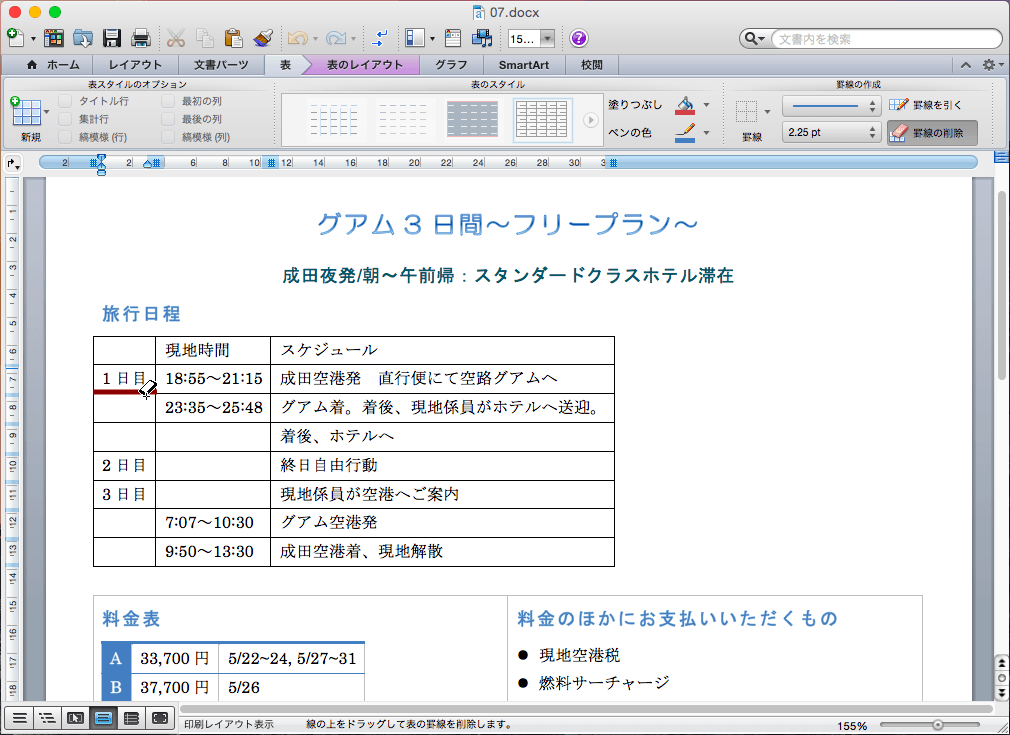Click the Open file folder icon

point(83,39)
